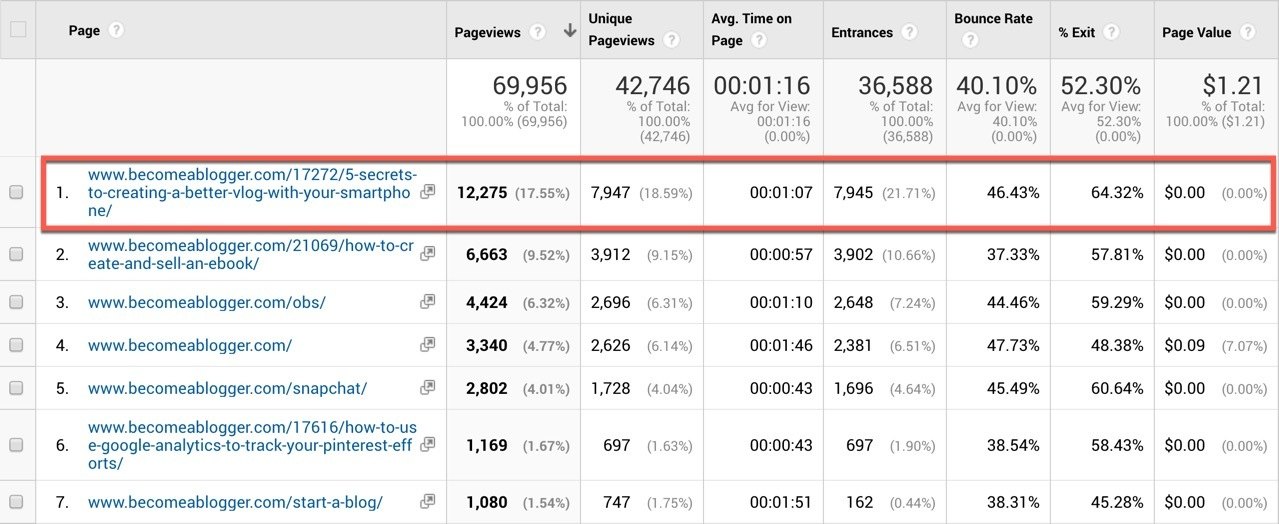Check the box for the /snapchat/ row
The width and height of the screenshot is (1279, 524).
tap(16, 388)
